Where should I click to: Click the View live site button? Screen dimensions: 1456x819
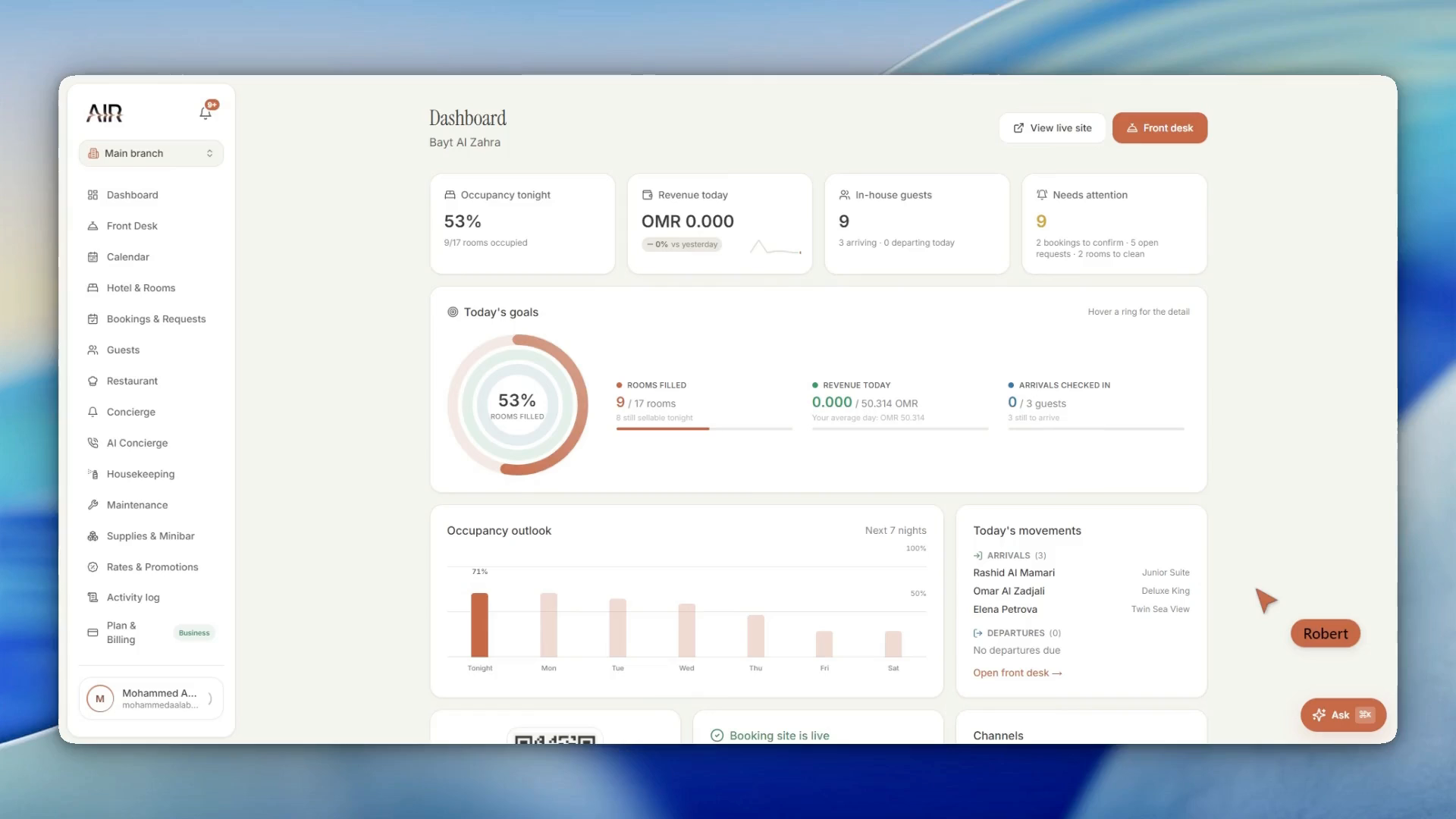[x=1053, y=128]
